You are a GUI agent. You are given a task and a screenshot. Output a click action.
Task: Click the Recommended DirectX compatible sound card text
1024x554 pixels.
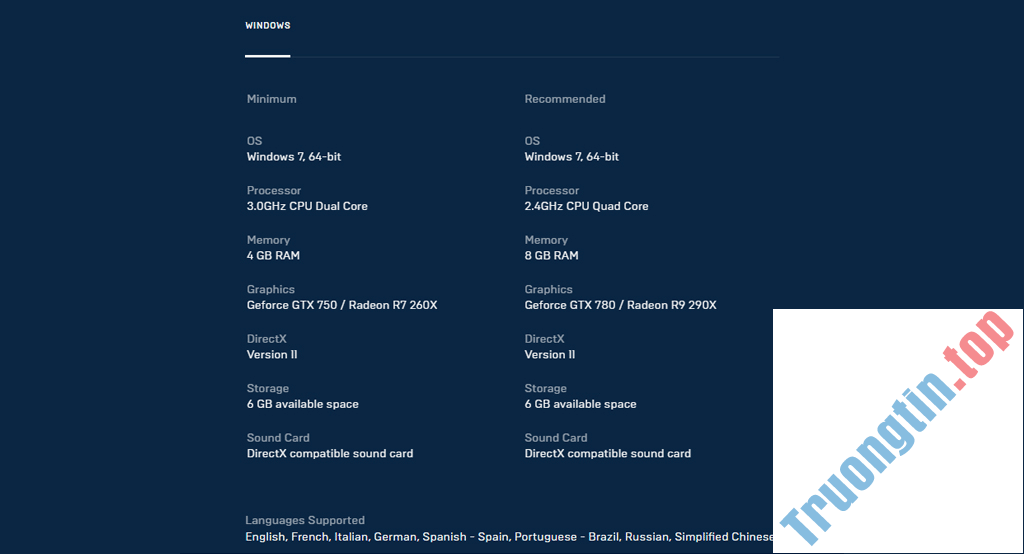[607, 454]
